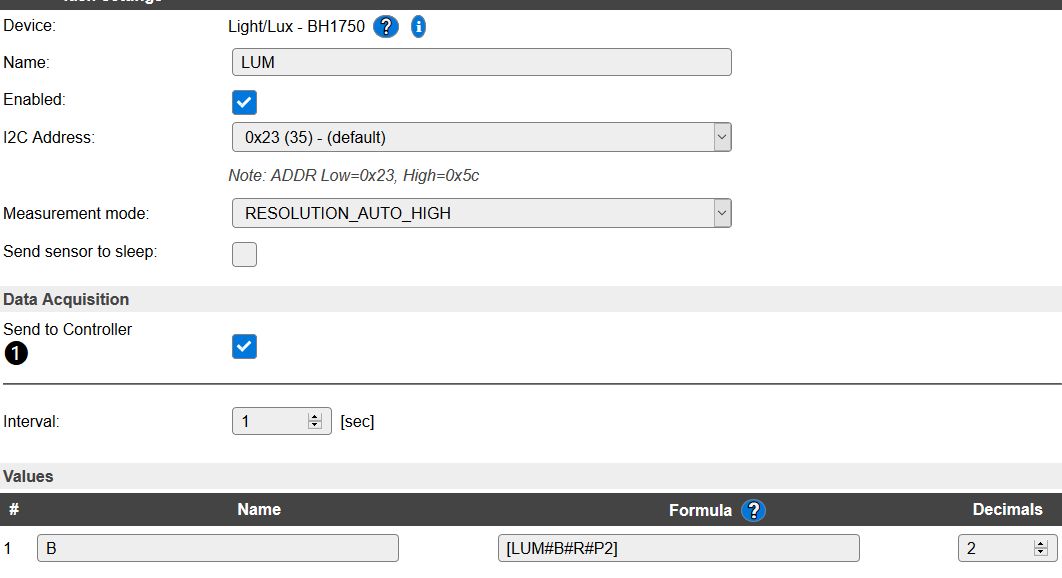Decrease the Interval spinner value
Screen dimensions: 1062x578
click(x=314, y=426)
